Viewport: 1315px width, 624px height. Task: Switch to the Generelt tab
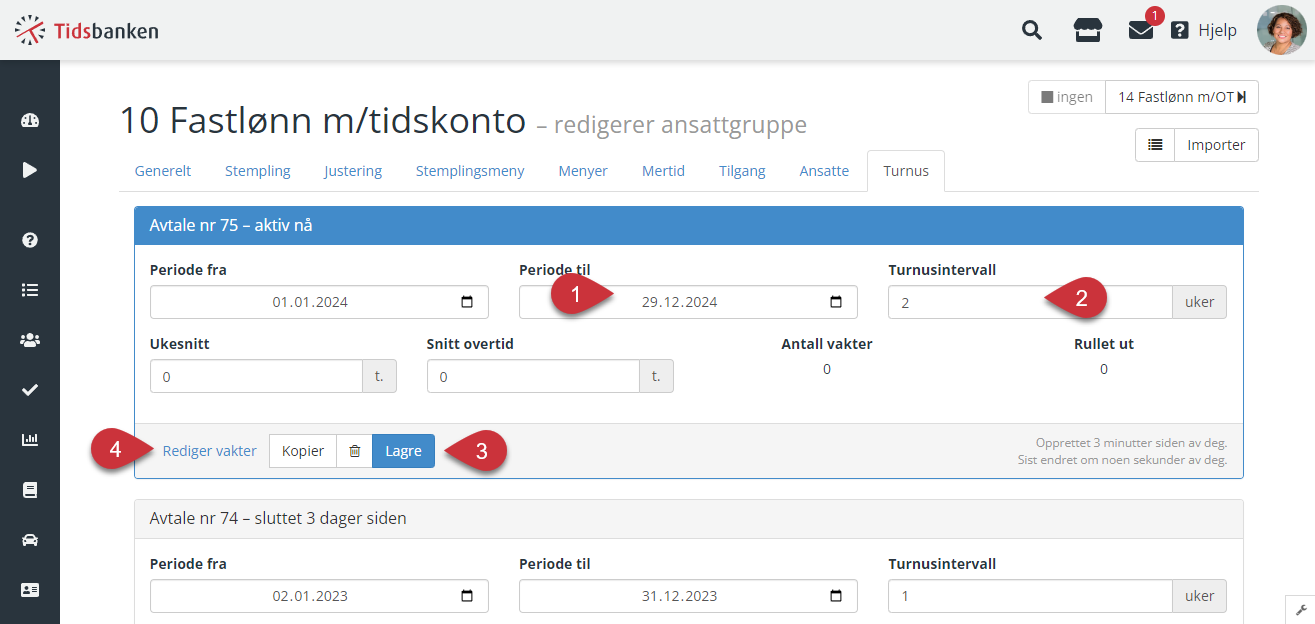163,171
